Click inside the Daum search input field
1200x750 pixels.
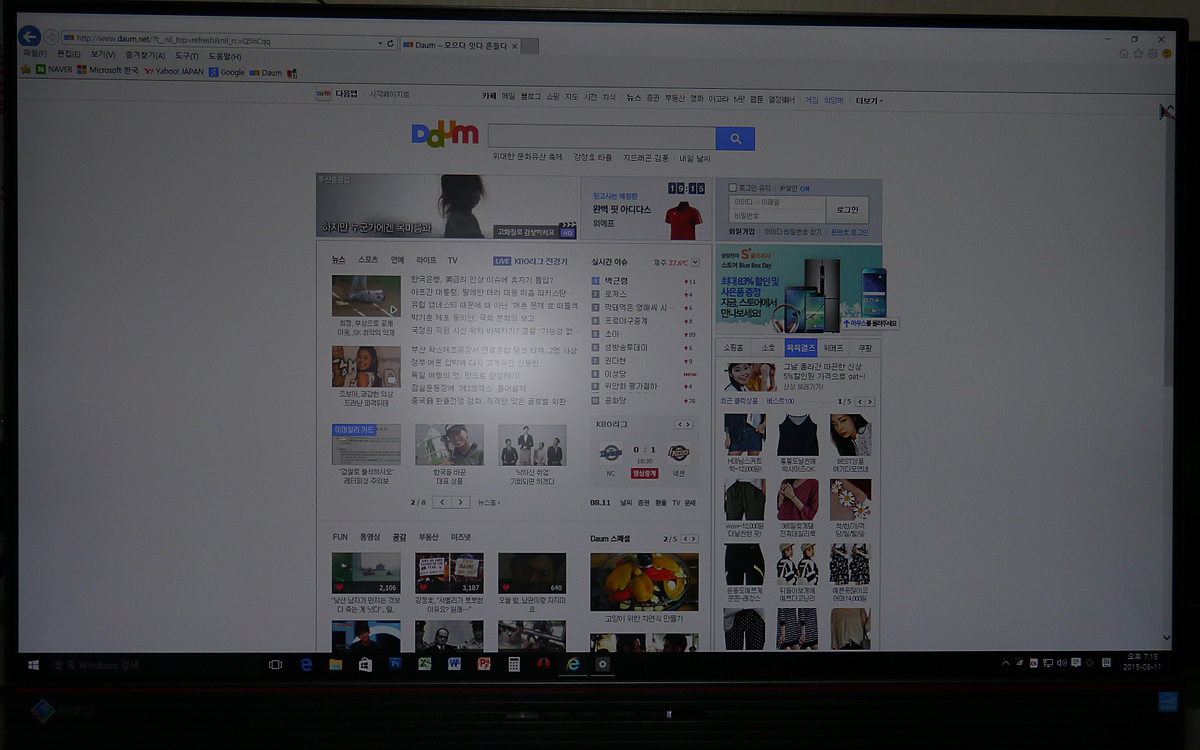(x=602, y=138)
